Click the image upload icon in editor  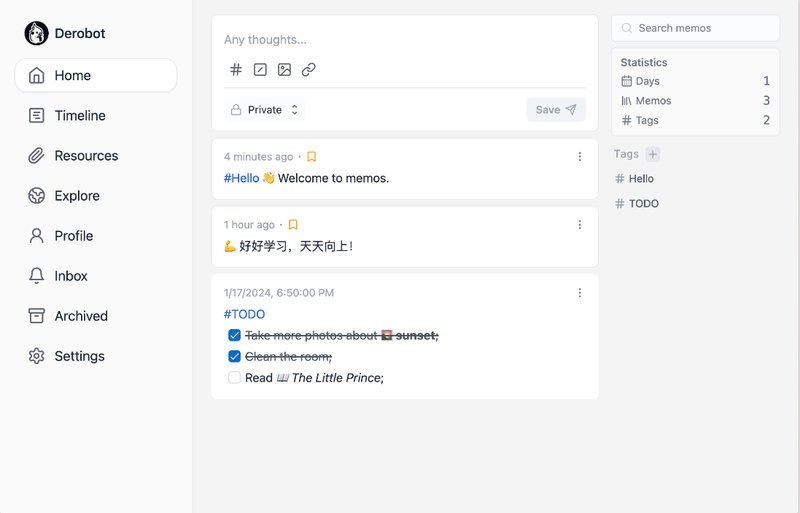tap(284, 70)
